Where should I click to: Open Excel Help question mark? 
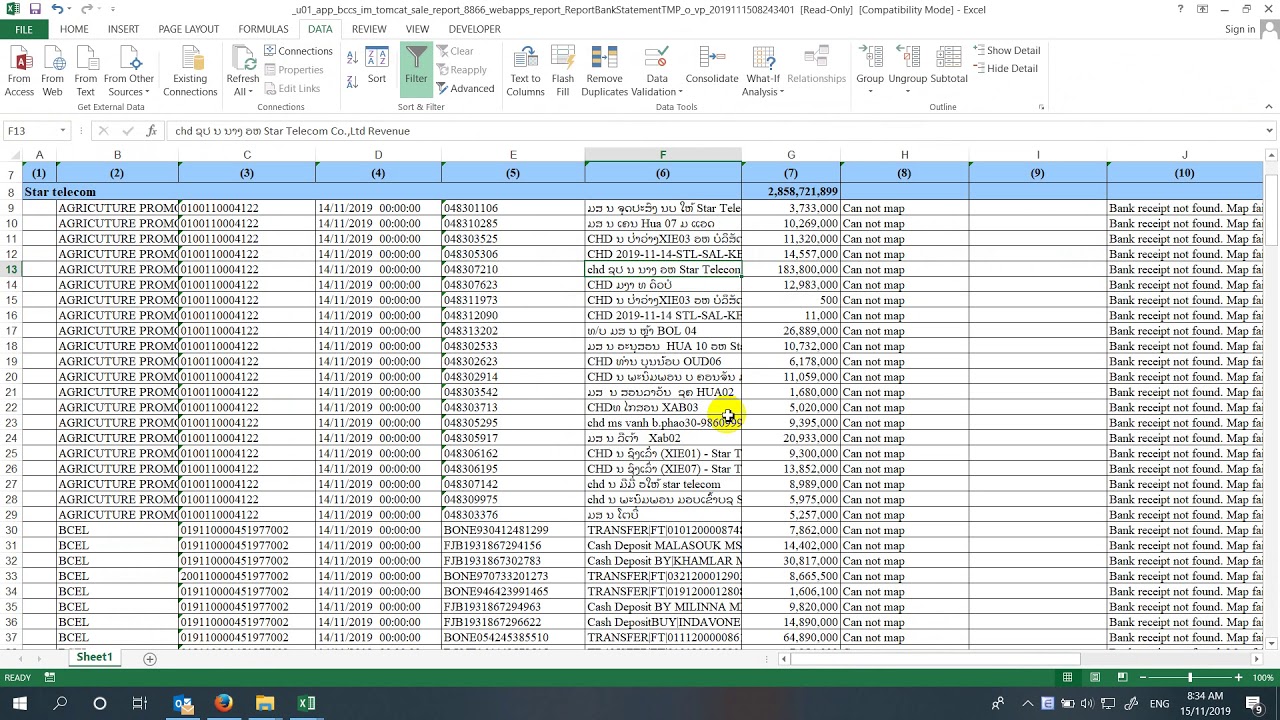point(1180,9)
